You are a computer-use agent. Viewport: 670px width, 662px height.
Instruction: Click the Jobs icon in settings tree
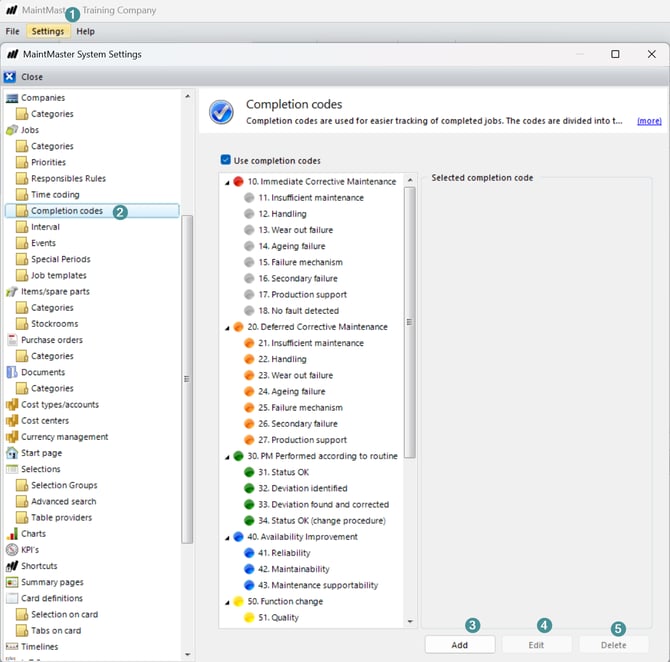12,130
